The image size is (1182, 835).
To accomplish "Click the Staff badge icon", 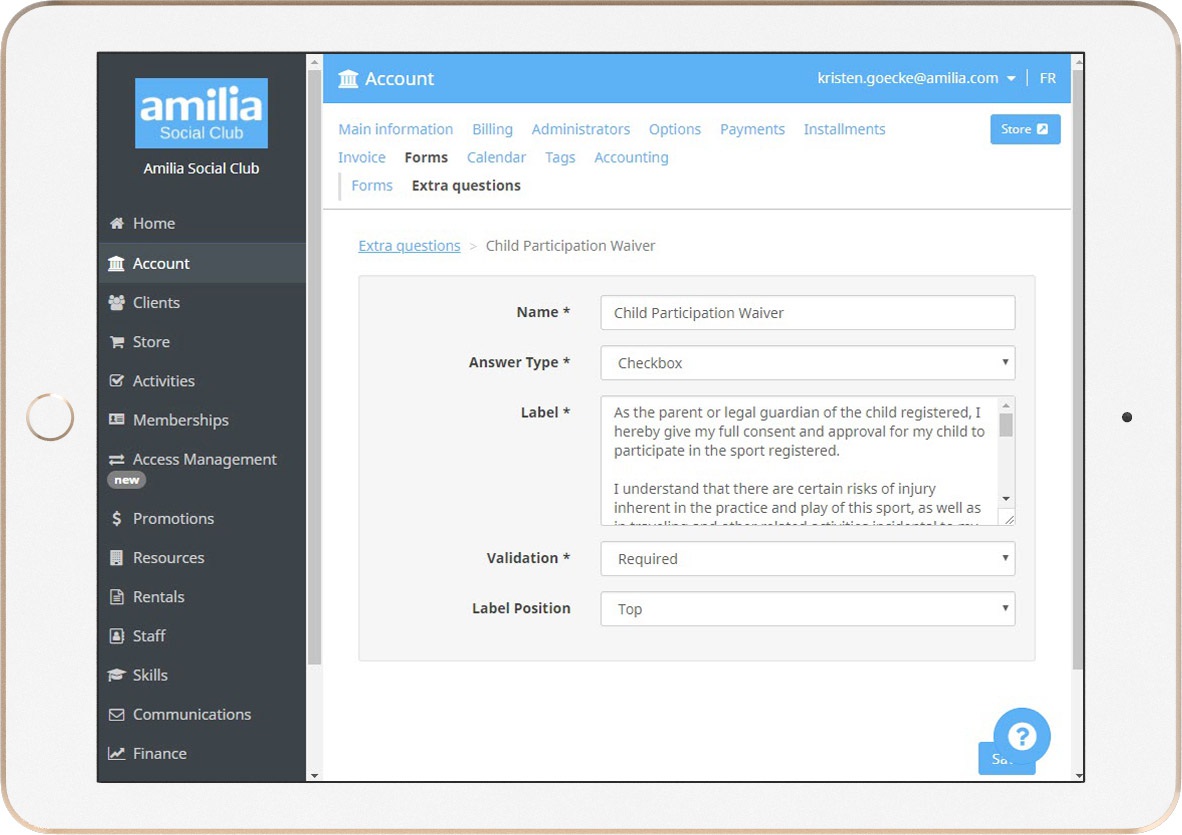I will (116, 636).
